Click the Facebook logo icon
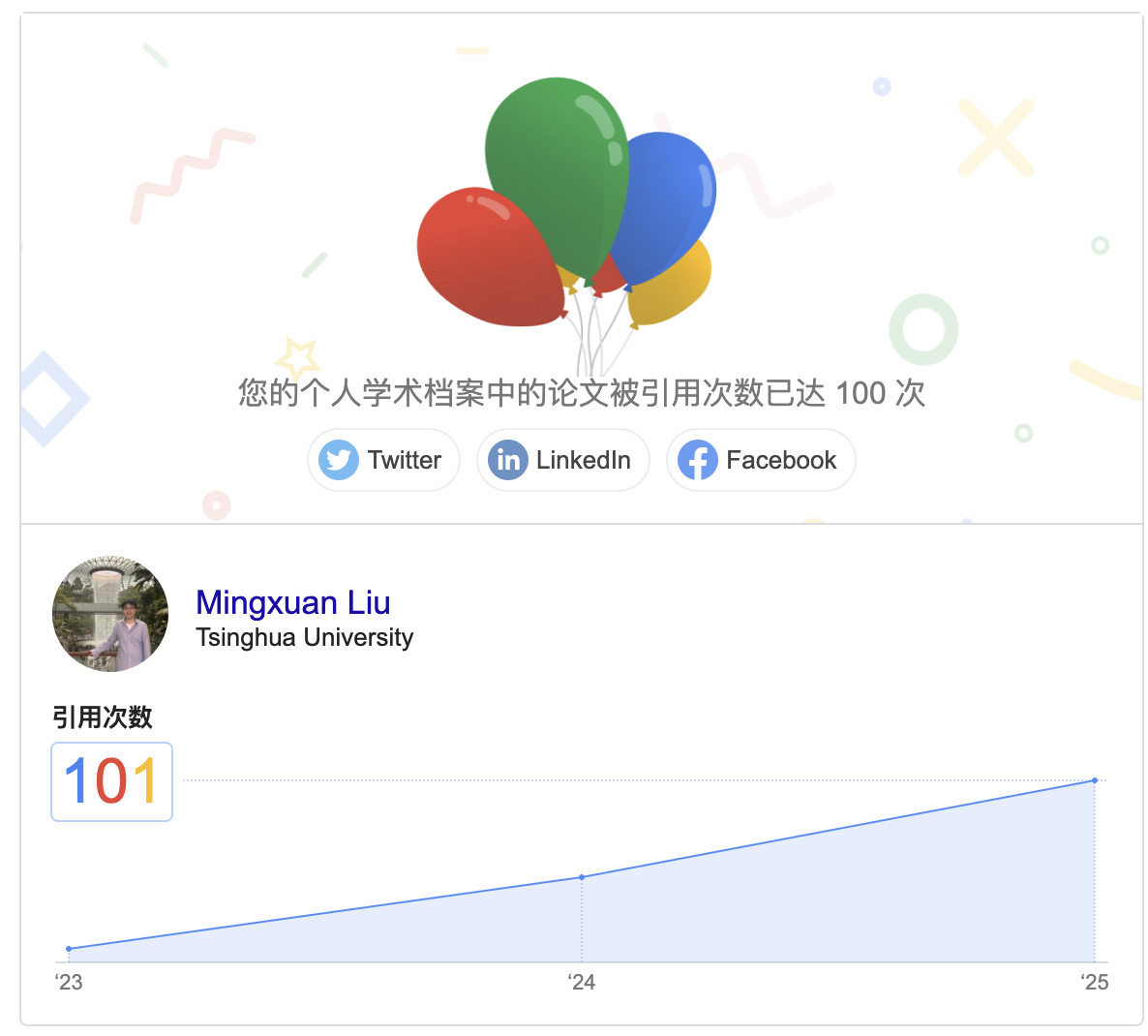This screenshot has width=1148, height=1036. pyautogui.click(x=698, y=460)
